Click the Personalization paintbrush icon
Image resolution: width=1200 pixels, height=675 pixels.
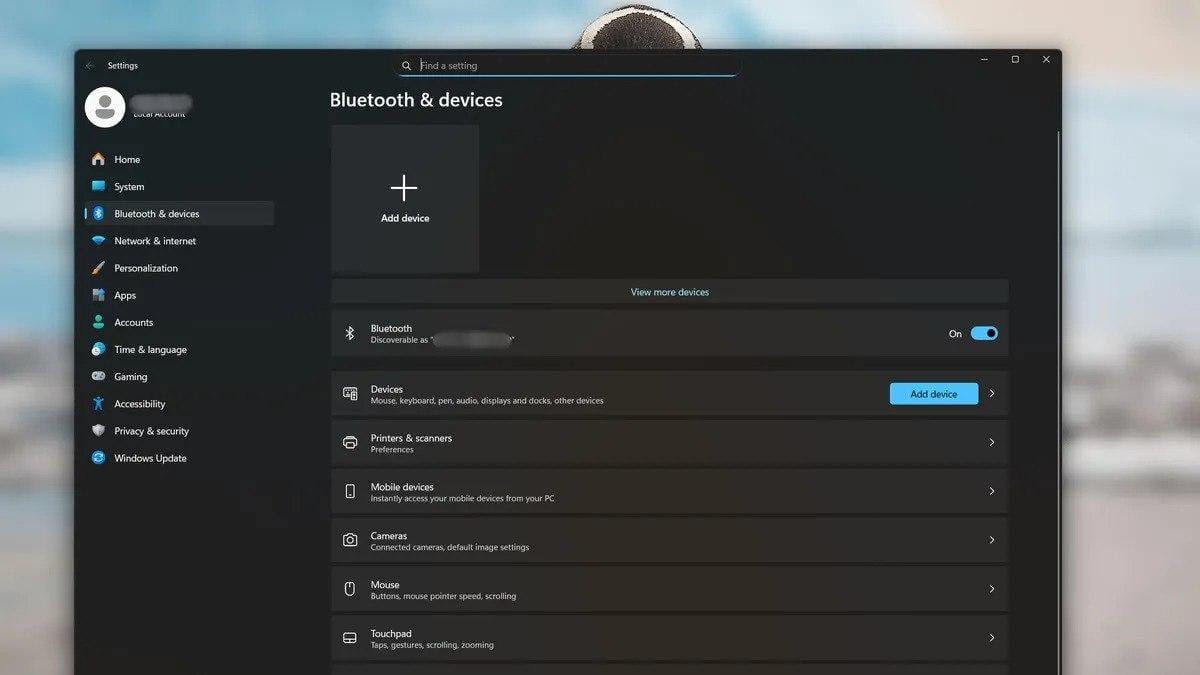click(98, 268)
